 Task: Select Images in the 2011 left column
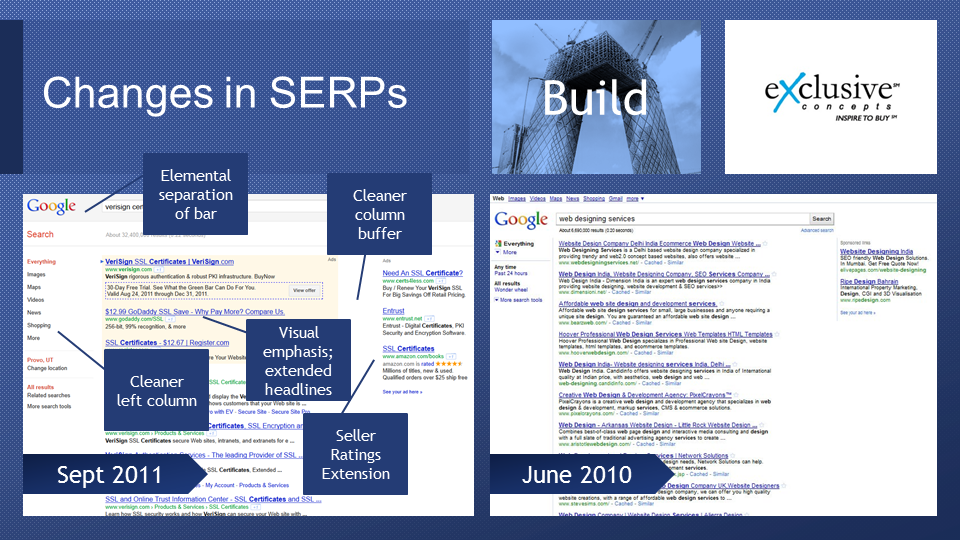pyautogui.click(x=36, y=274)
